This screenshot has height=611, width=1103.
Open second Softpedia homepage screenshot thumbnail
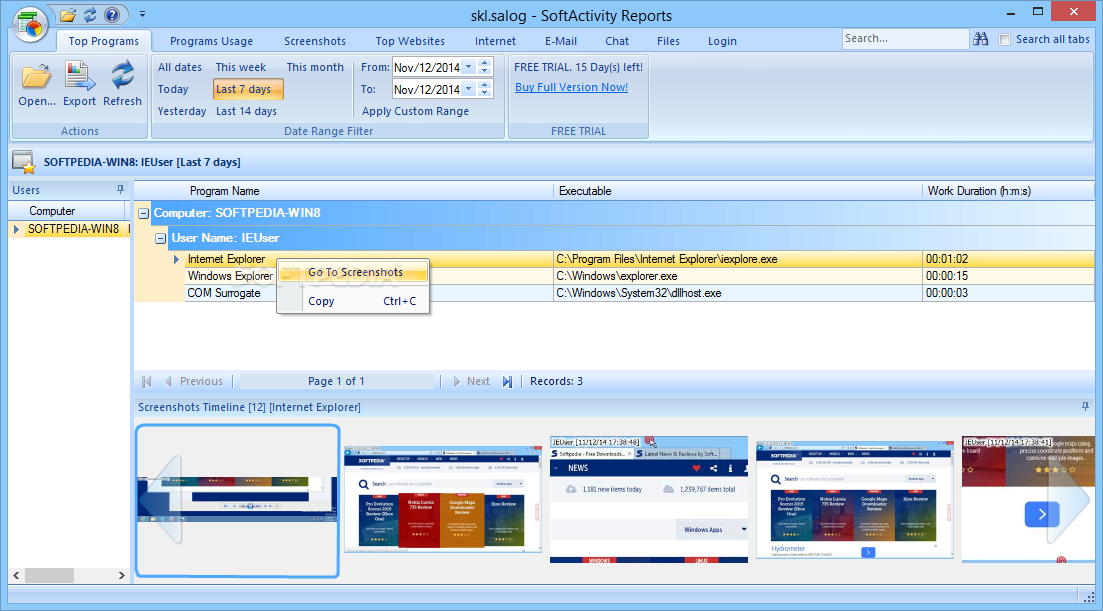tap(442, 499)
